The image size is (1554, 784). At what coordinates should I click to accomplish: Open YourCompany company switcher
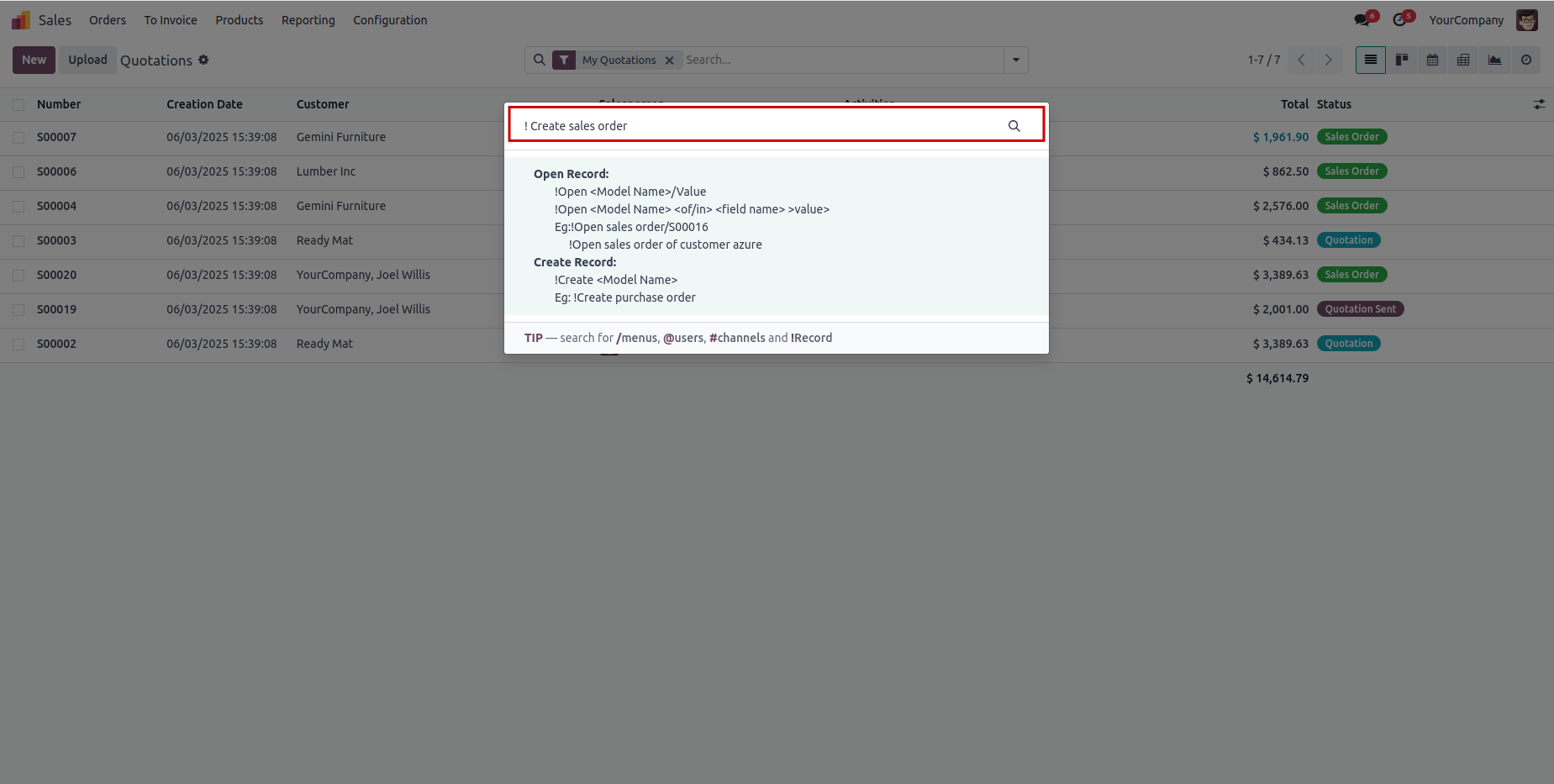pyautogui.click(x=1466, y=20)
